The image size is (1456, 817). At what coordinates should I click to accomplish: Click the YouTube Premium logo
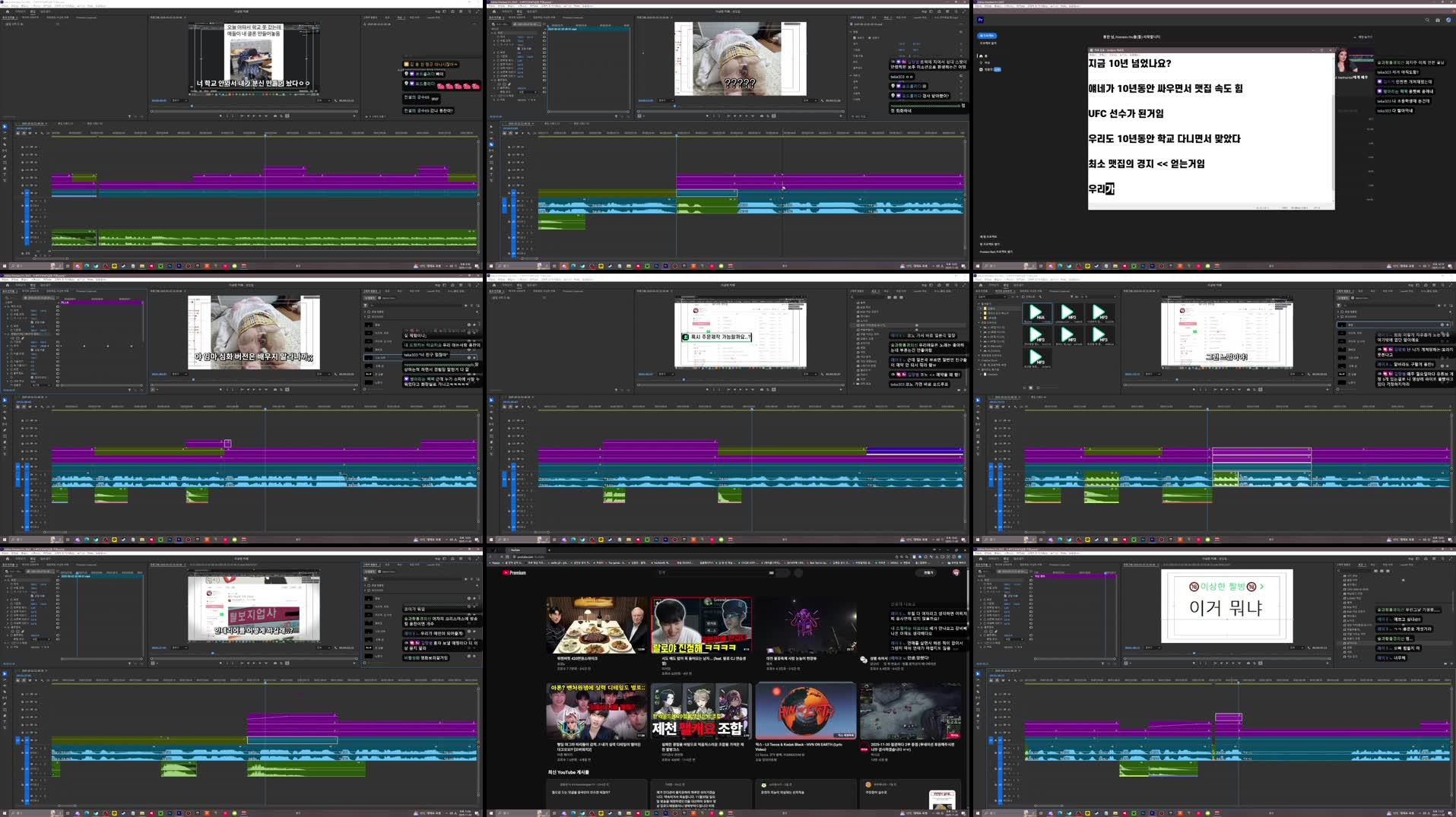click(514, 572)
